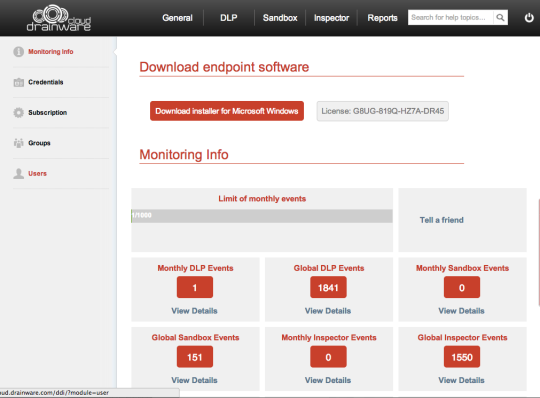Click the Users person icon

tap(19, 174)
